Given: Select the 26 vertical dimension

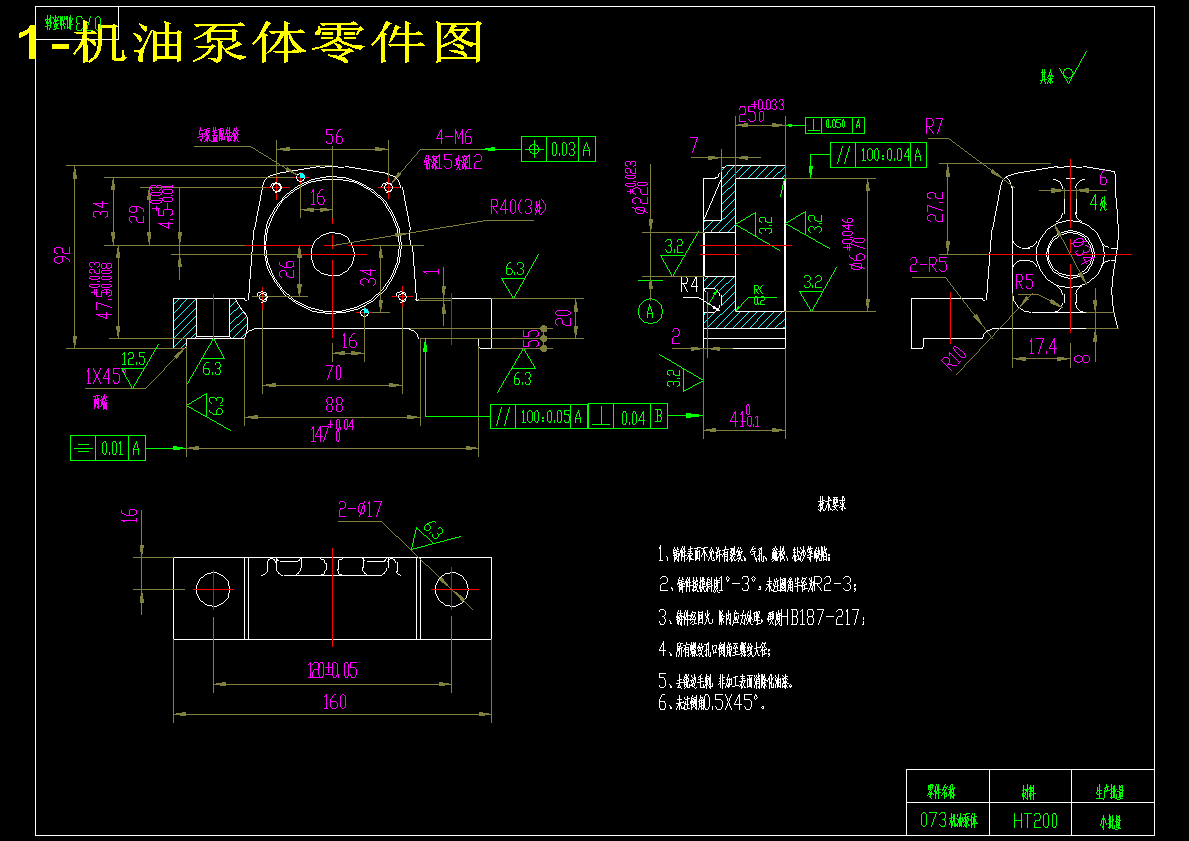Looking at the screenshot, I should point(286,269).
